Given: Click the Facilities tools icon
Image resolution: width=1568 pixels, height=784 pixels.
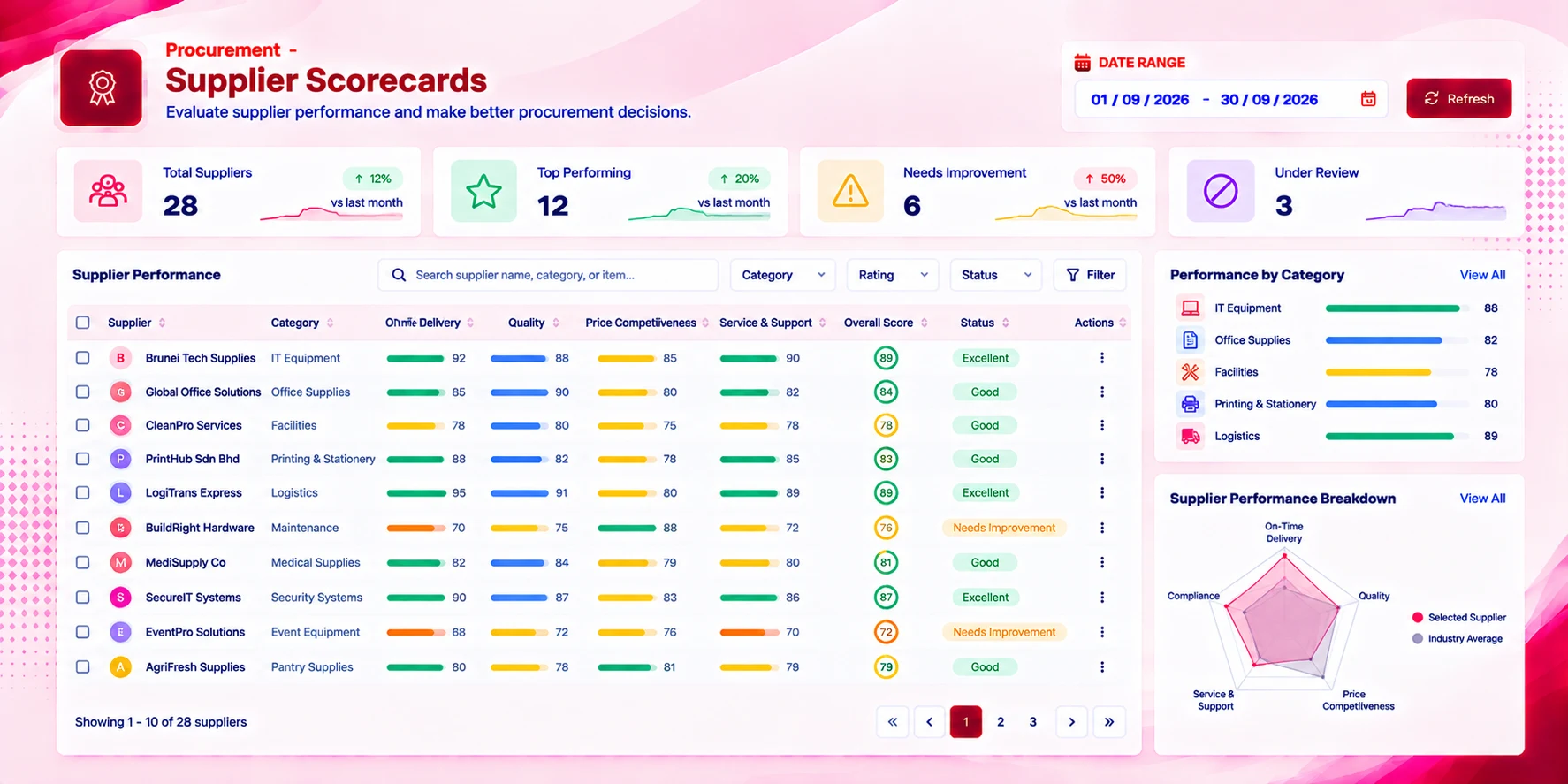Looking at the screenshot, I should [1191, 372].
